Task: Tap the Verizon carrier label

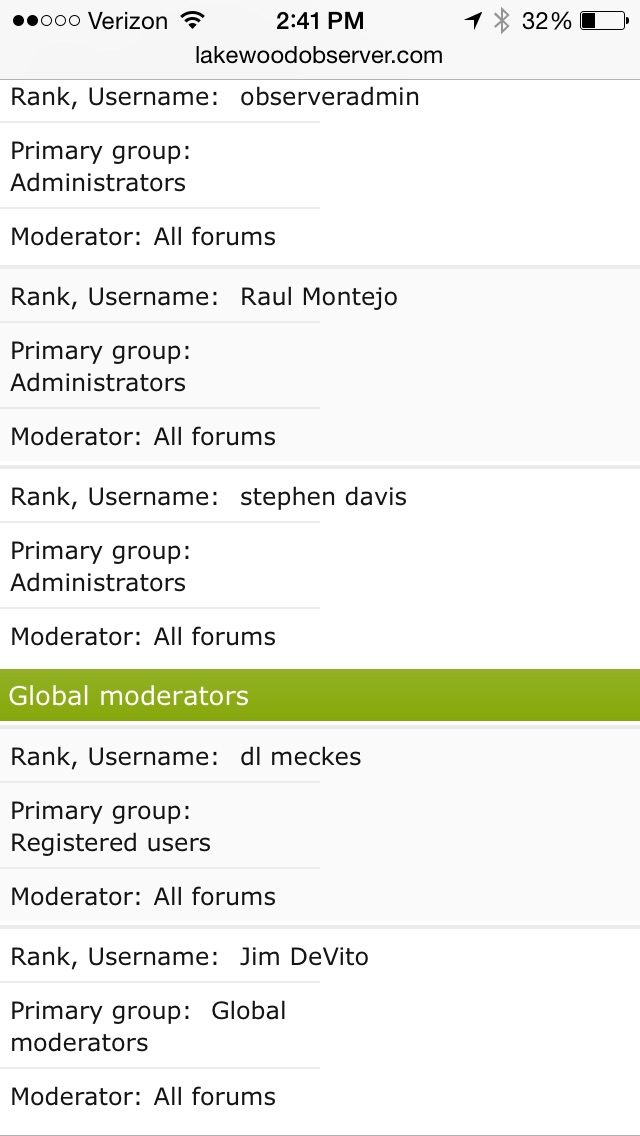Action: click(127, 21)
